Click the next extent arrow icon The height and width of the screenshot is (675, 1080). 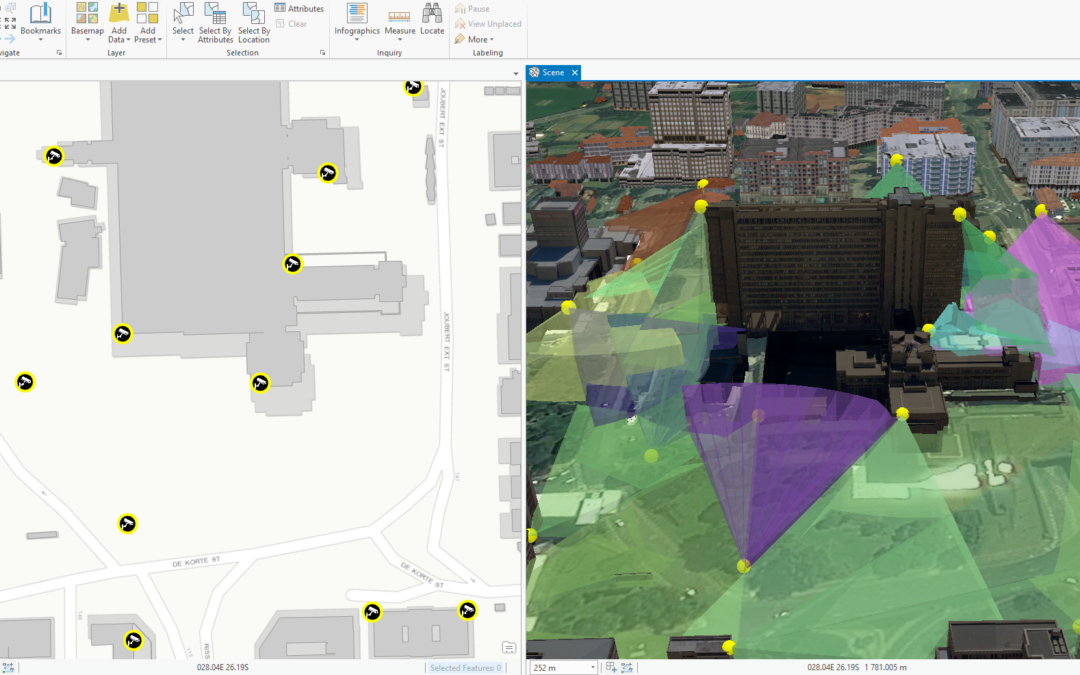10,39
